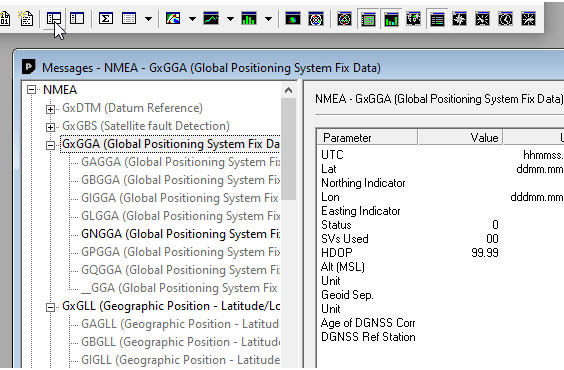This screenshot has height=370, width=564.
Task: Toggle the Data docking window list icon
Action: pos(437,19)
